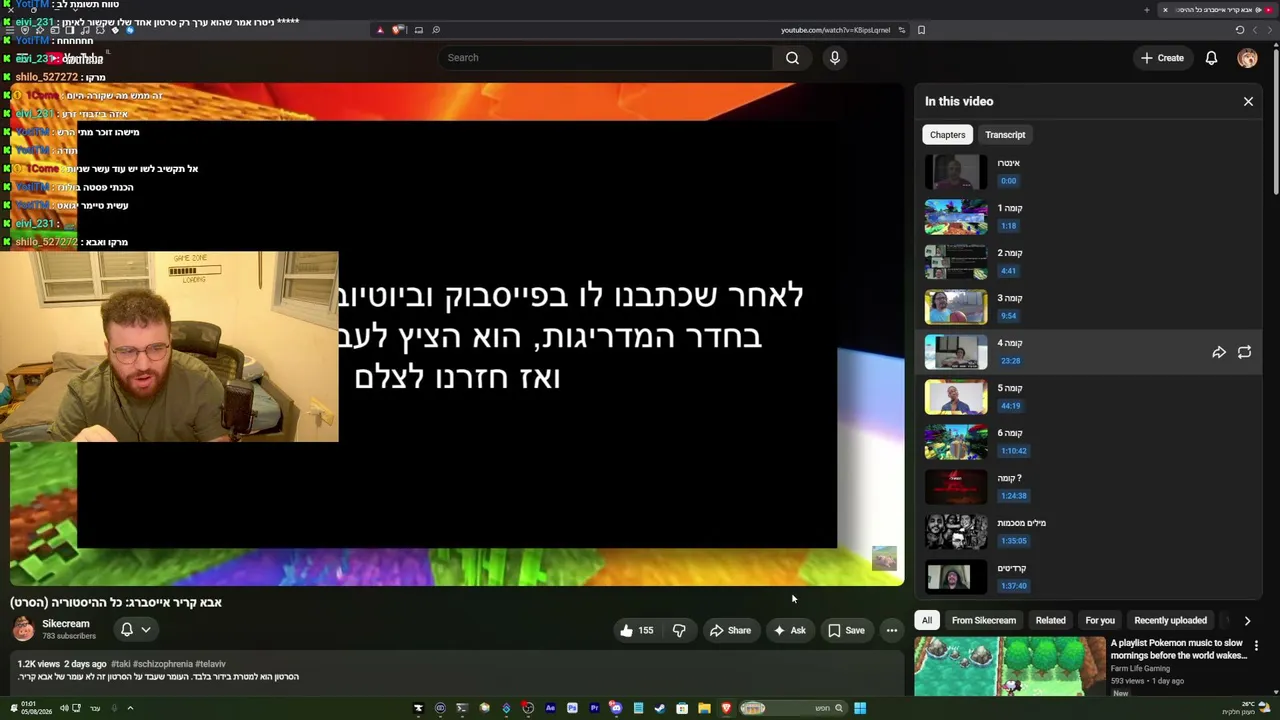1280x720 pixels.
Task: Show more filter chips with the right arrow
Action: coord(1247,621)
